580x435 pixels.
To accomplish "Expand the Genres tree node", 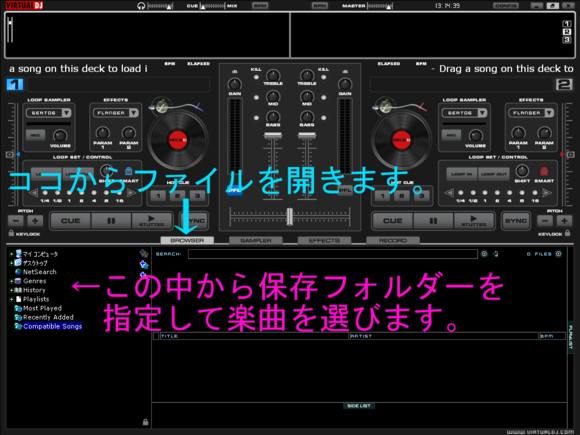I will 11,281.
